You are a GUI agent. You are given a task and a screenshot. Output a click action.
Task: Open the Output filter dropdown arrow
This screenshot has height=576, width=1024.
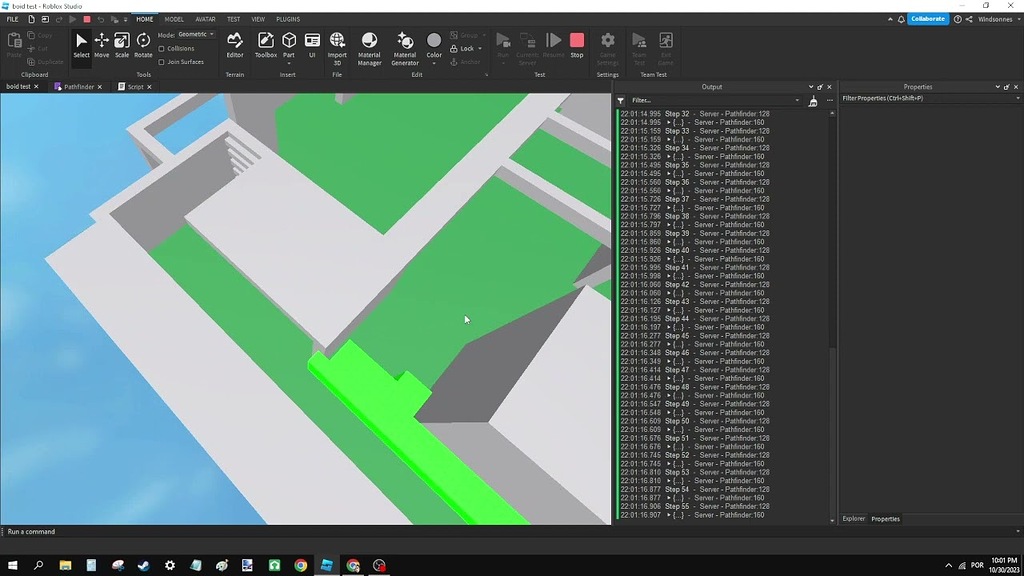[797, 101]
